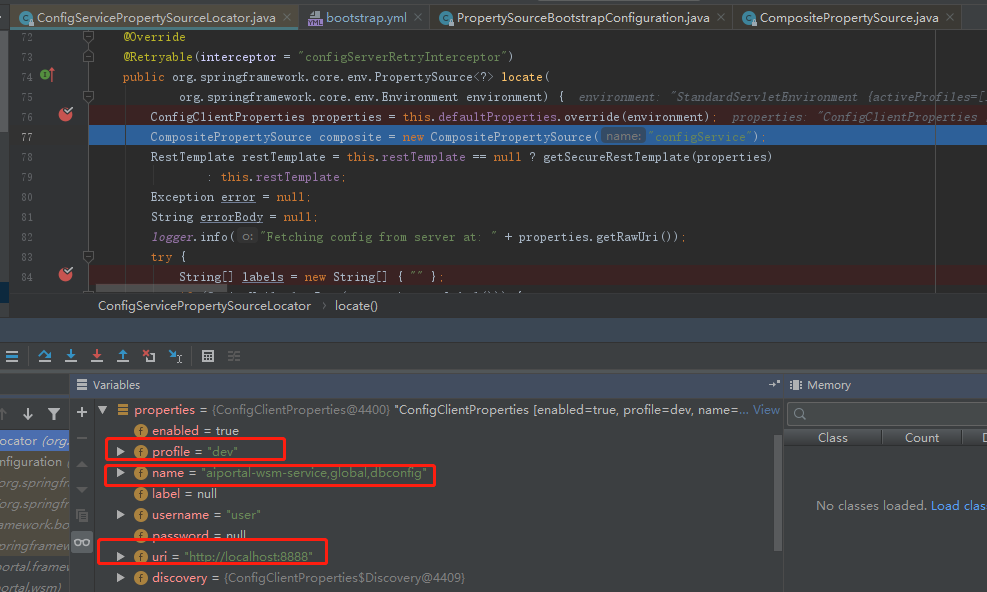This screenshot has height=592, width=987.
Task: Click the move watch down arrow icon
Action: pyautogui.click(x=82, y=490)
